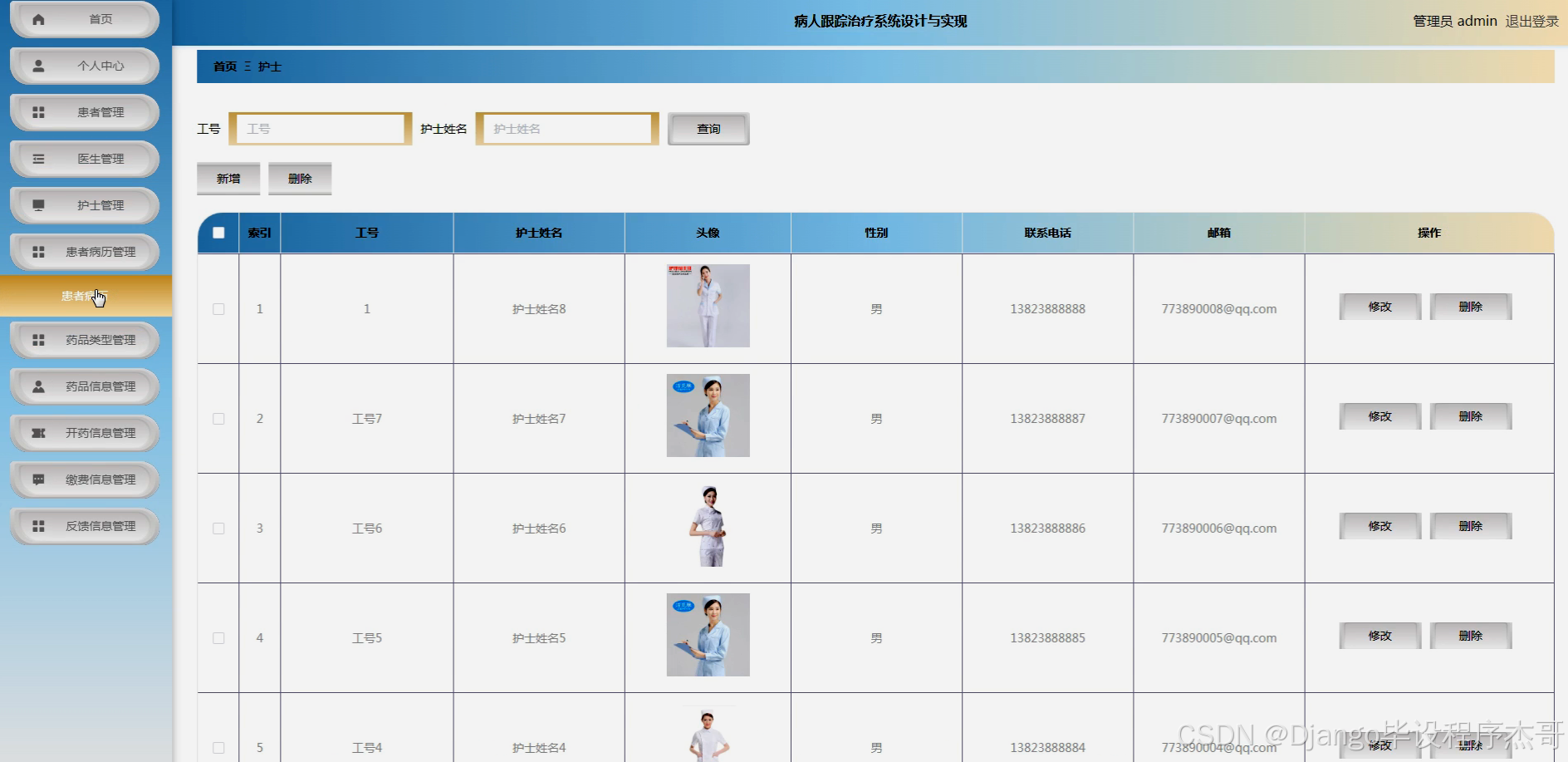Image resolution: width=1568 pixels, height=762 pixels.
Task: Open 药品信息管理 menu item
Action: [x=85, y=386]
